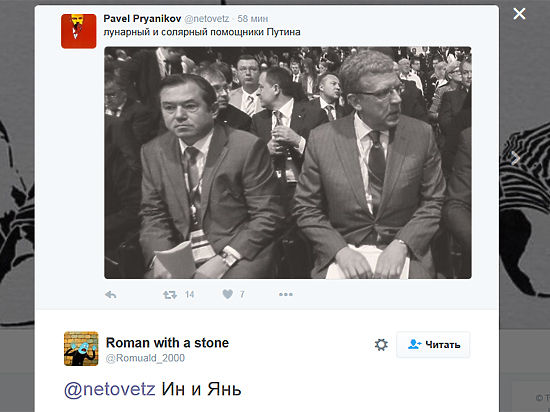Open the three-dot more options menu
The height and width of the screenshot is (412, 550).
click(286, 295)
